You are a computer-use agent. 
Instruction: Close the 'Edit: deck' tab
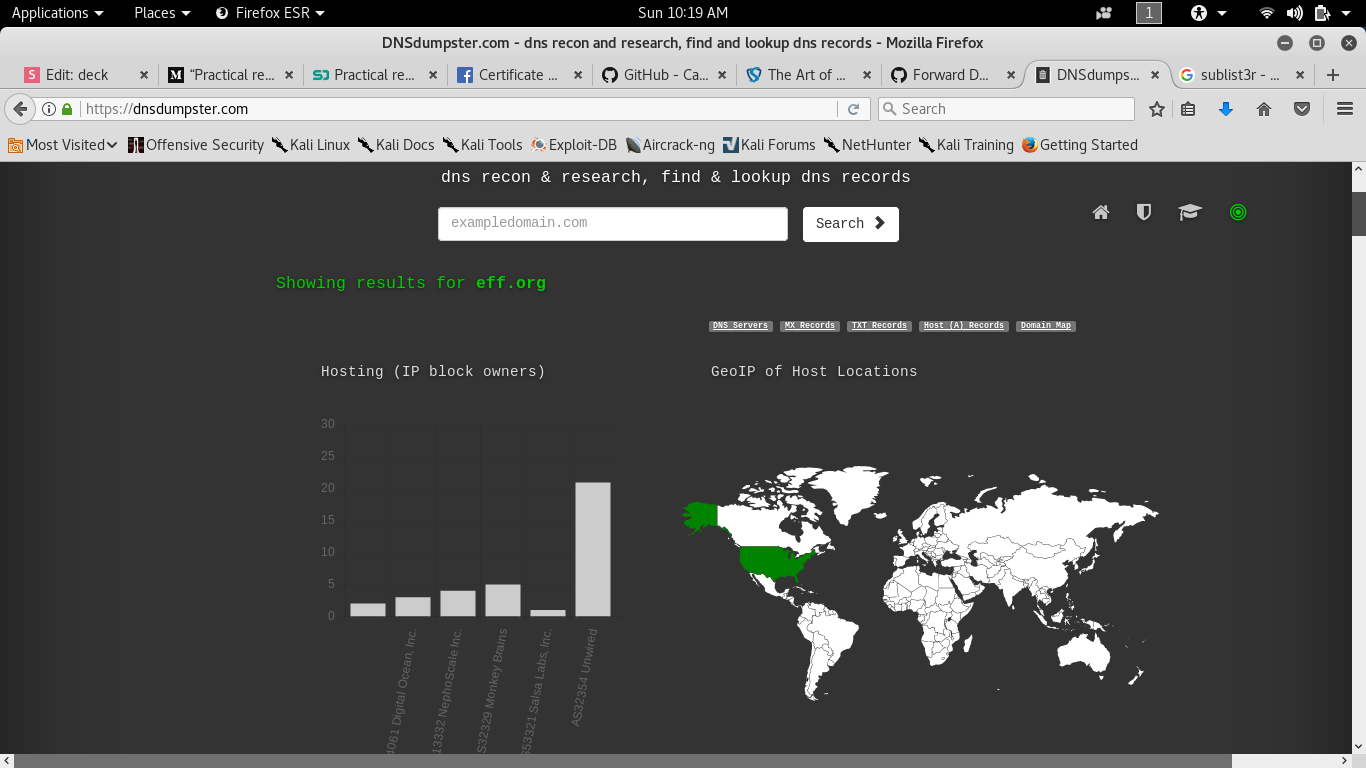pos(144,75)
